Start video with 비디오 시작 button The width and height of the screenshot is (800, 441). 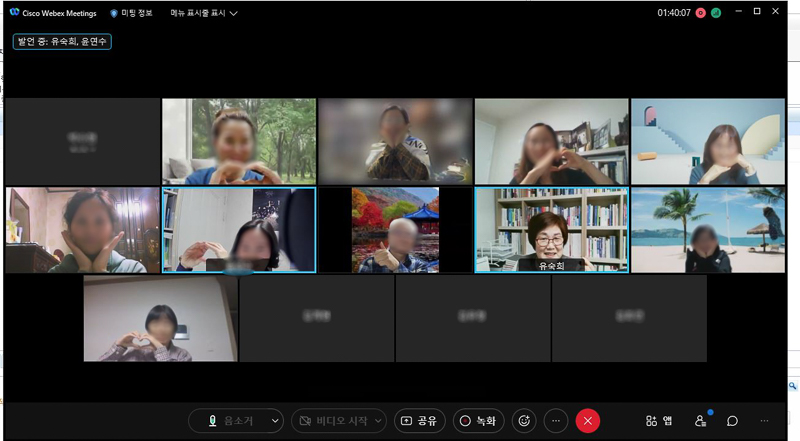[x=332, y=421]
